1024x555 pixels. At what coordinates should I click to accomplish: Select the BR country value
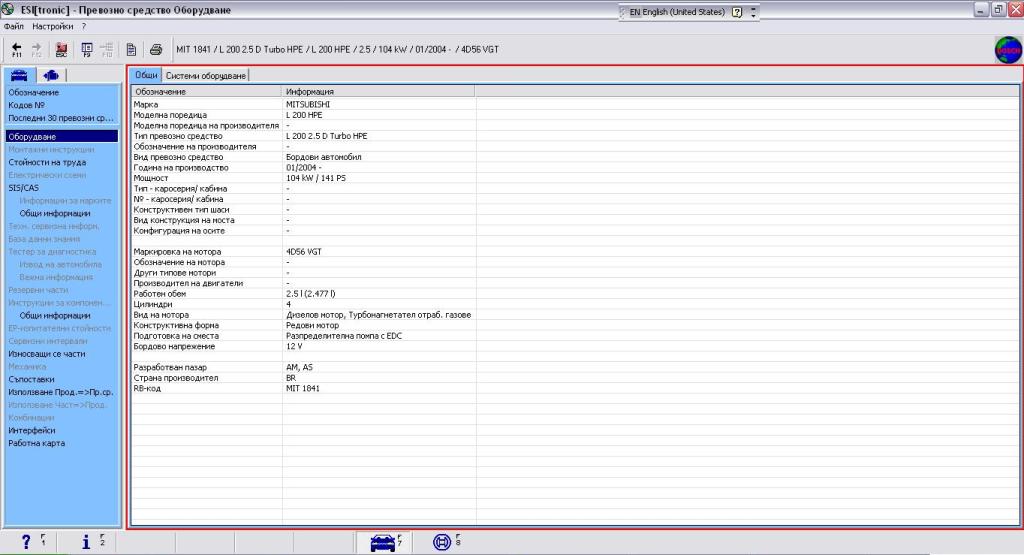291,377
